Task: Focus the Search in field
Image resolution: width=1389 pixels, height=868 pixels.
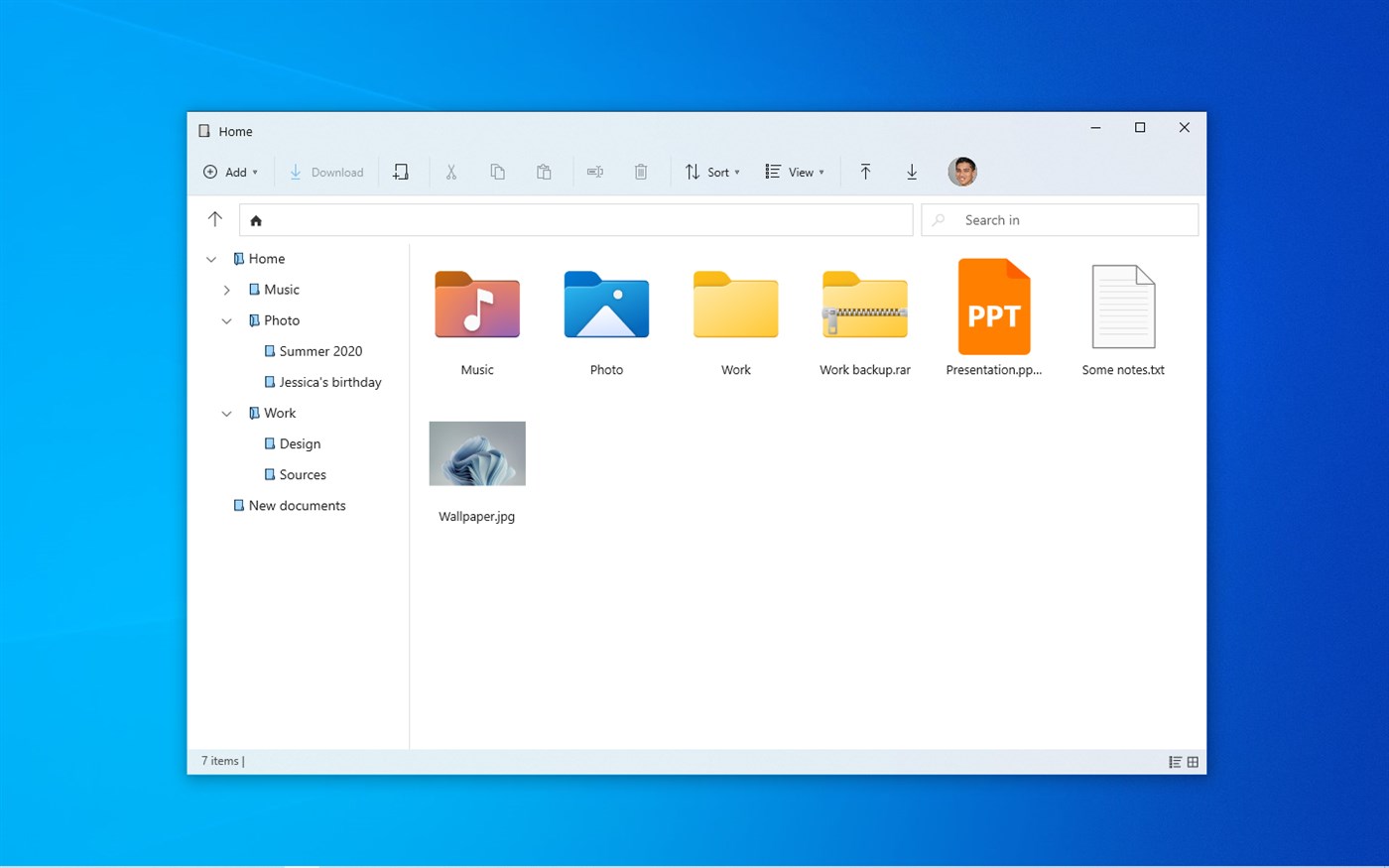Action: pyautogui.click(x=1060, y=220)
